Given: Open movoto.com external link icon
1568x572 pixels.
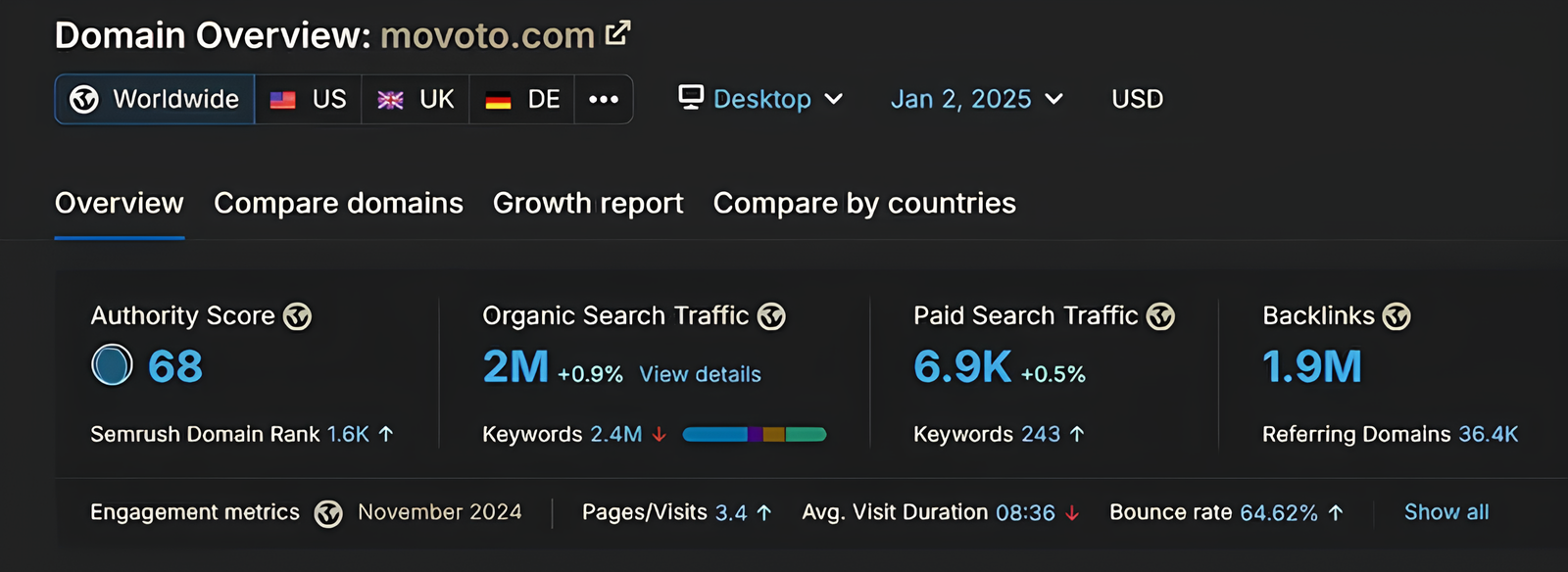Looking at the screenshot, I should [617, 33].
